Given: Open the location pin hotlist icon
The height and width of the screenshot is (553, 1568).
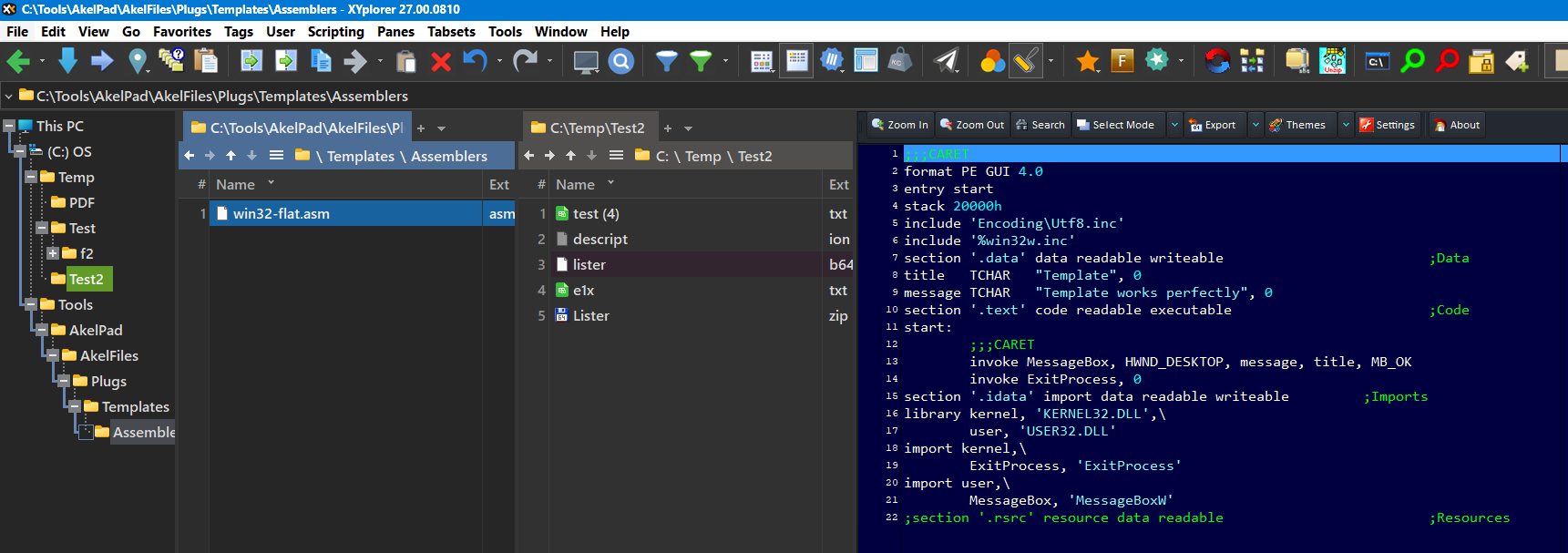Looking at the screenshot, I should pyautogui.click(x=138, y=61).
